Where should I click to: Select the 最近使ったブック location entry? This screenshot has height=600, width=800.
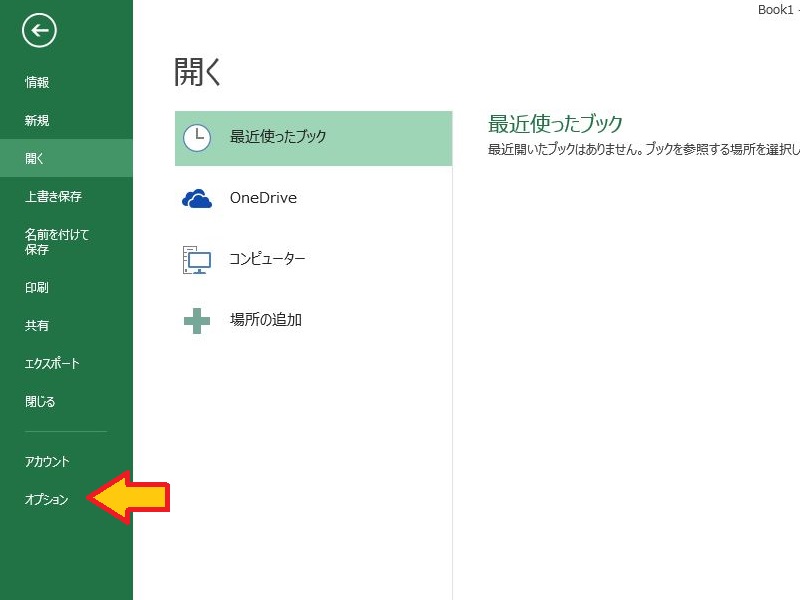pos(278,137)
